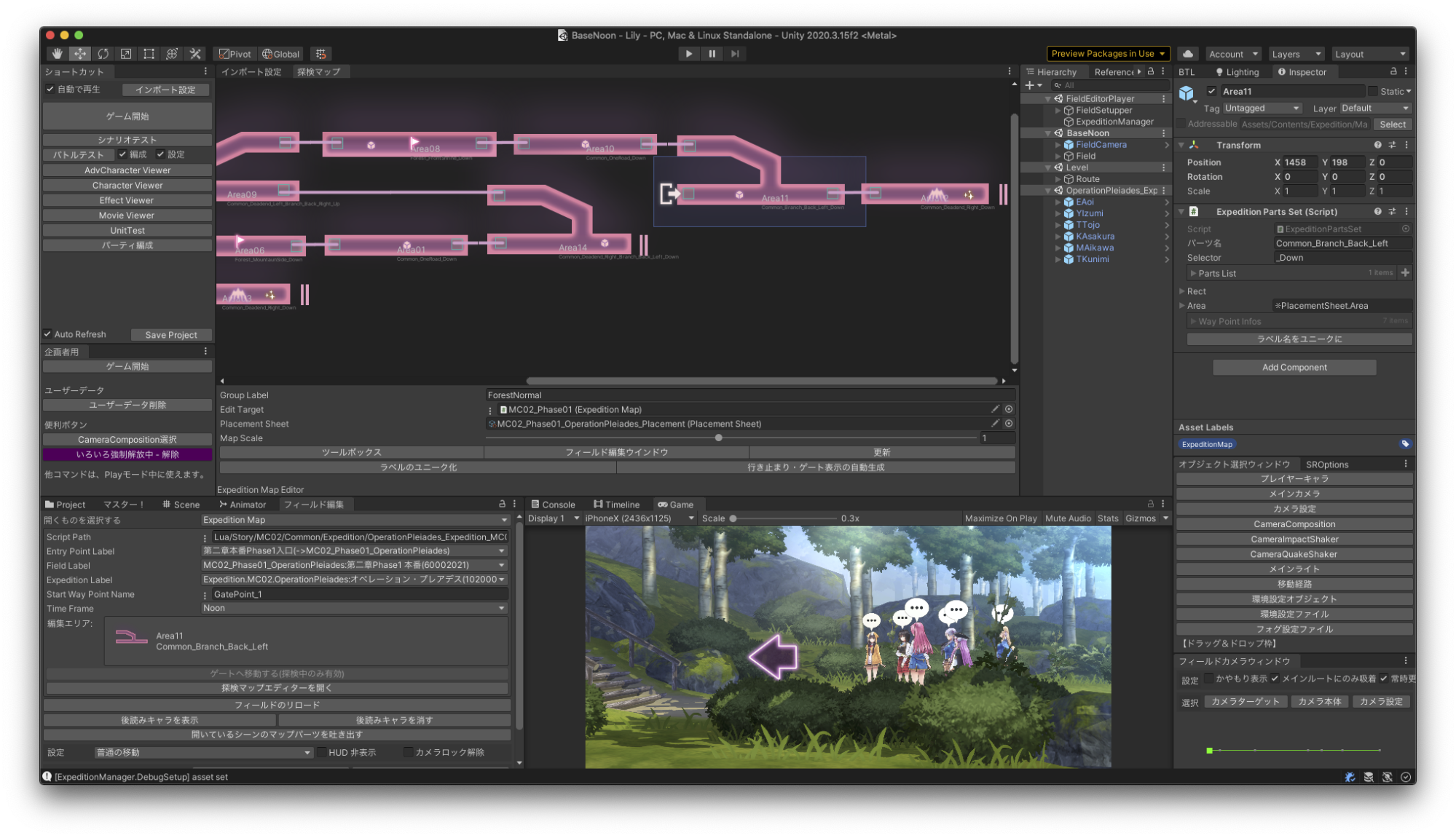This screenshot has width=1456, height=838.
Task: Toggle grid visibility in the Scene view
Action: (320, 53)
